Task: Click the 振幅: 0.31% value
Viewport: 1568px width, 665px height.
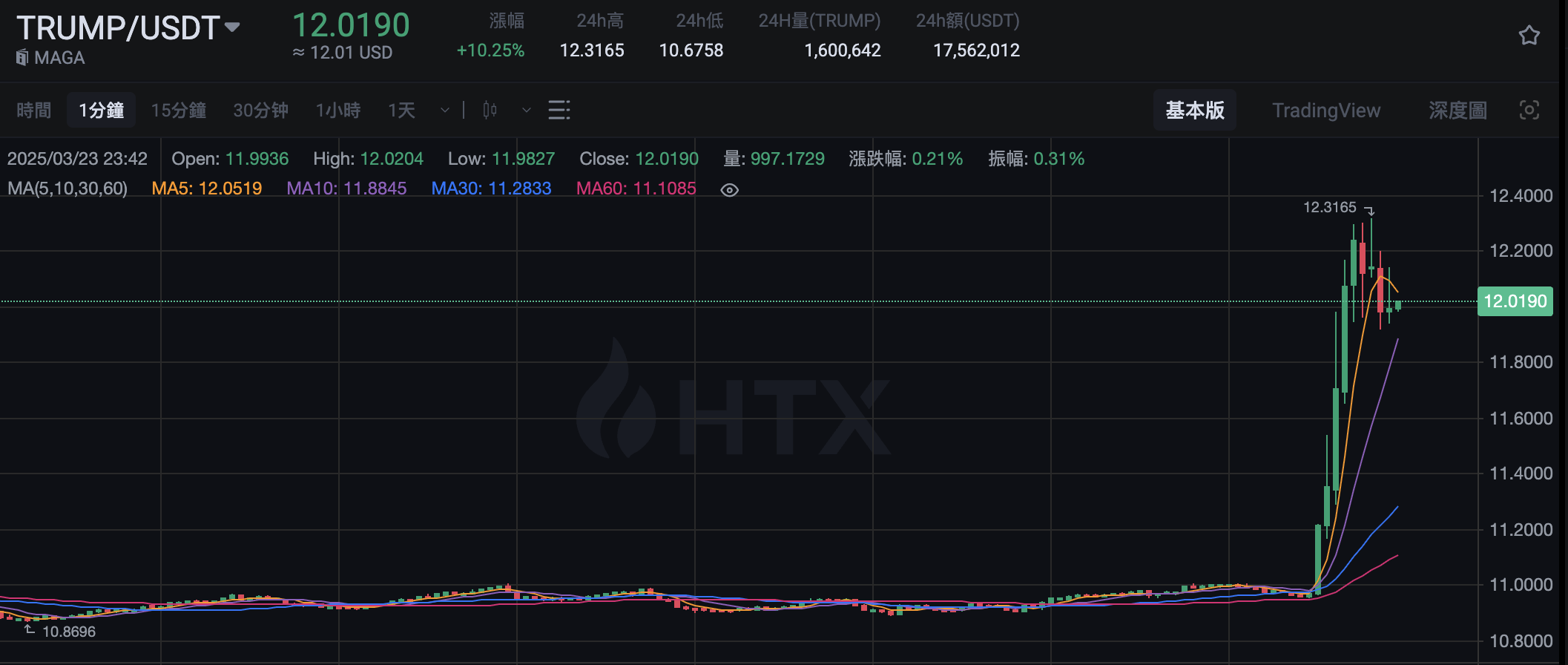Action: click(1036, 159)
